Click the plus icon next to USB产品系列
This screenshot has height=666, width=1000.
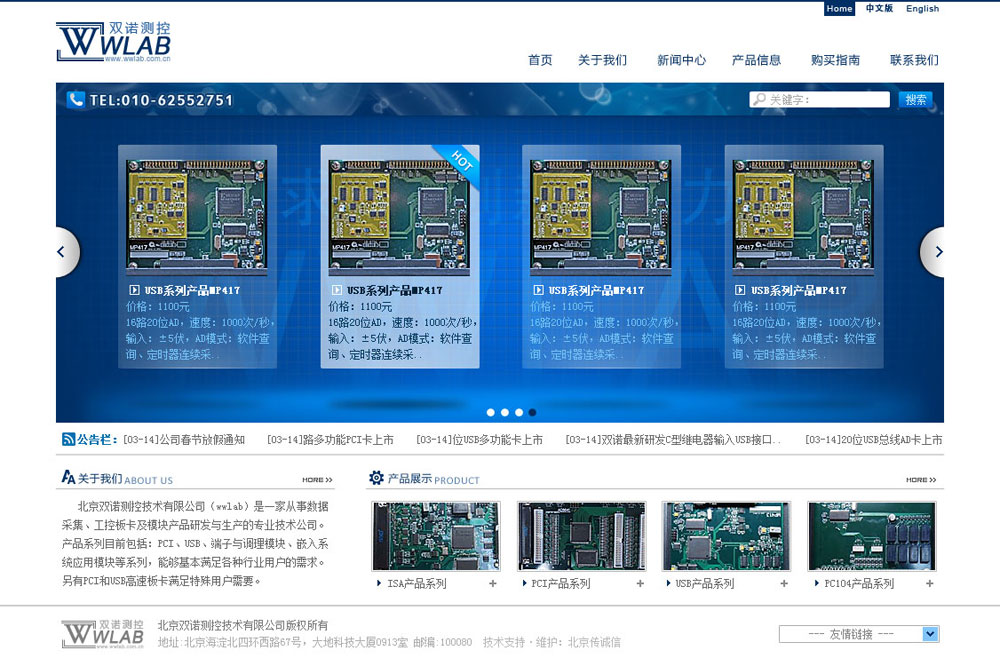pyautogui.click(x=784, y=583)
